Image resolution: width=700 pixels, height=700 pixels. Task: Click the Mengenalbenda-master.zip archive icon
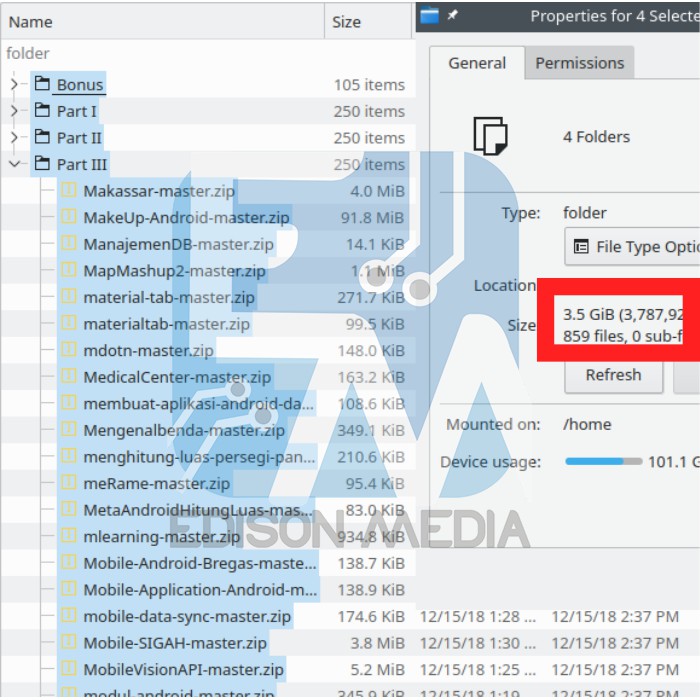point(69,429)
